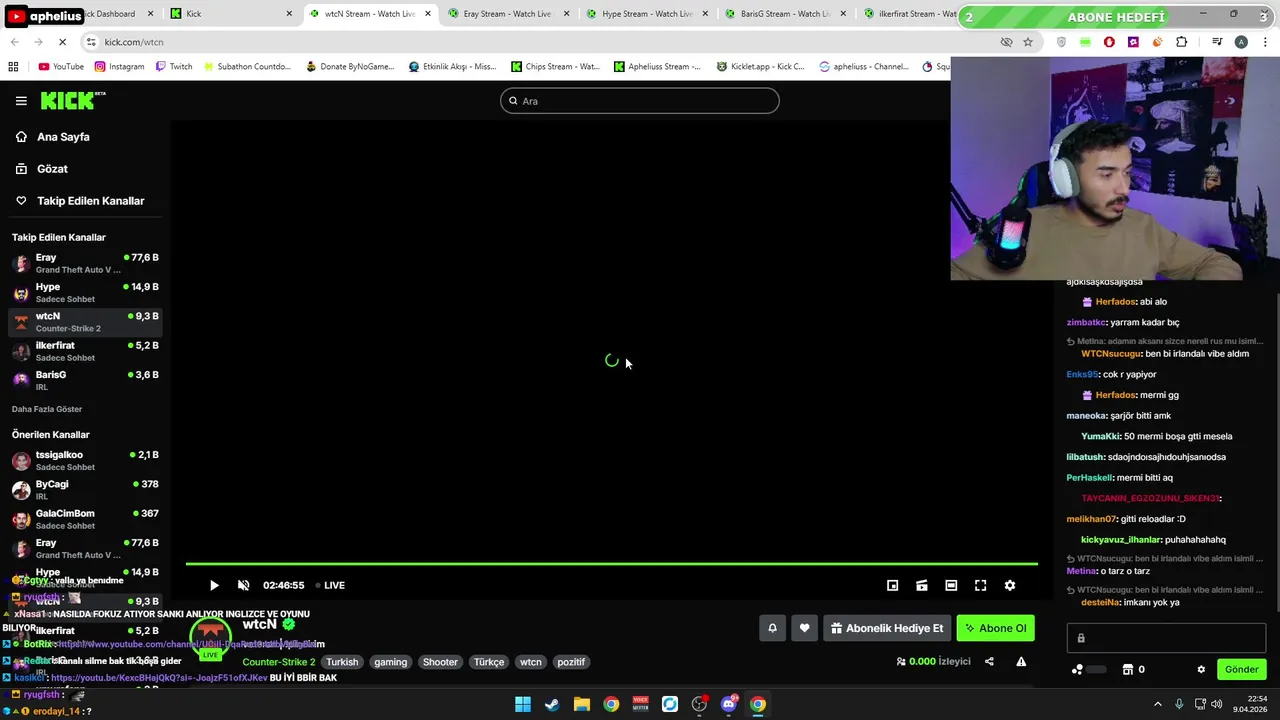Enter fullscreen on the video player
This screenshot has height=720, width=1280.
(980, 586)
